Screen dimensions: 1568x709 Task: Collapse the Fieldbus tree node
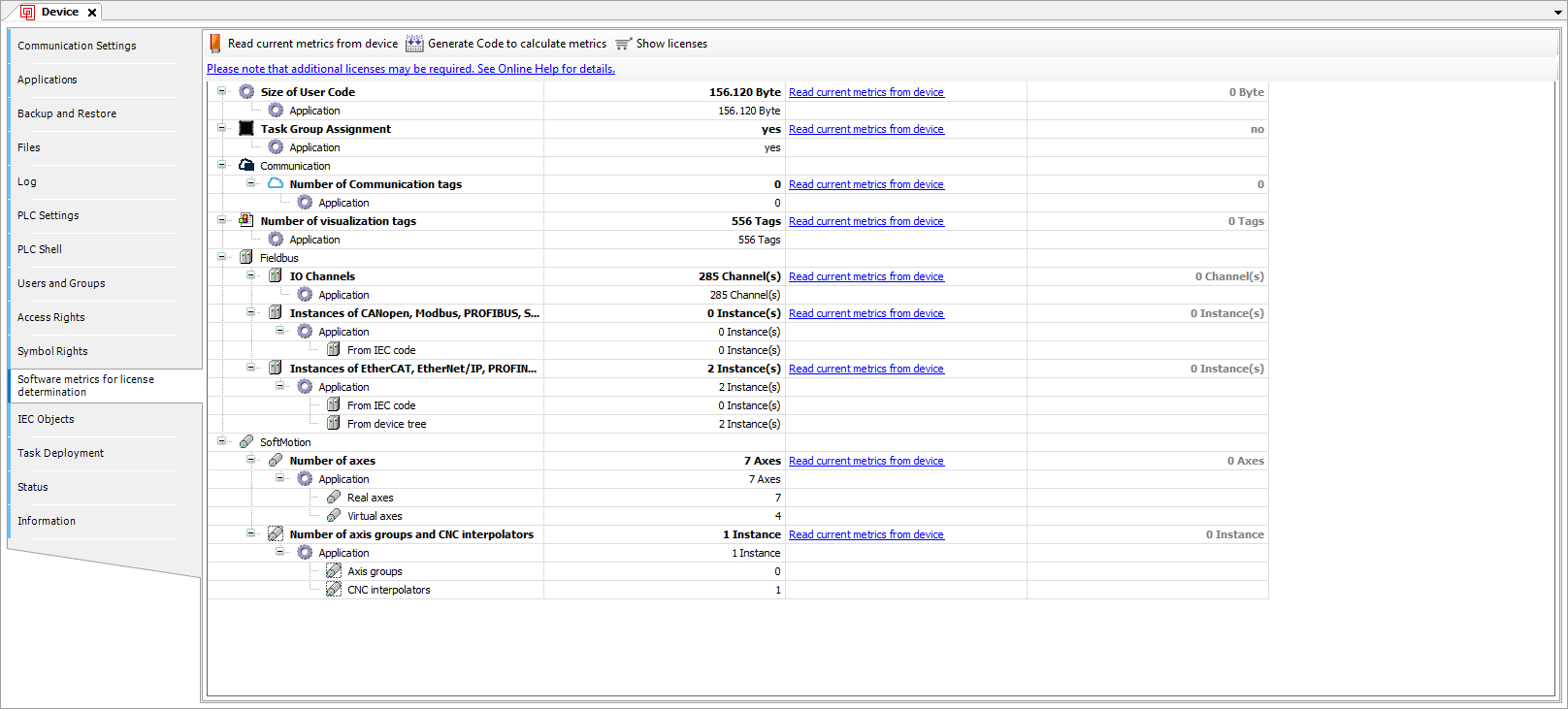pyautogui.click(x=221, y=257)
